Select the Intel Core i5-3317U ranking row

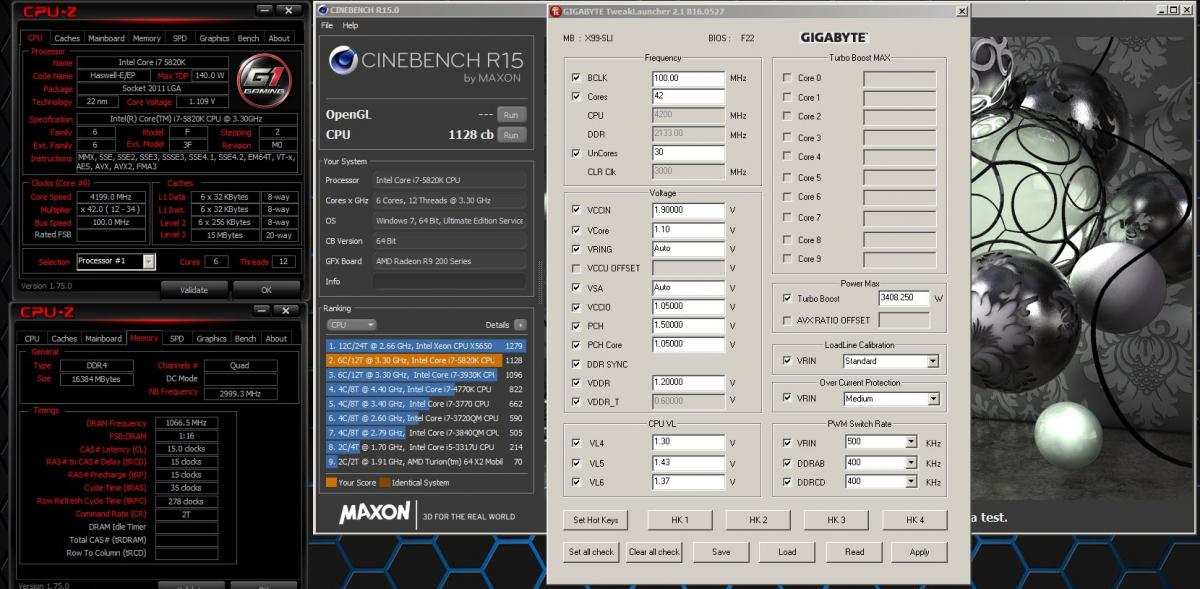pos(425,447)
